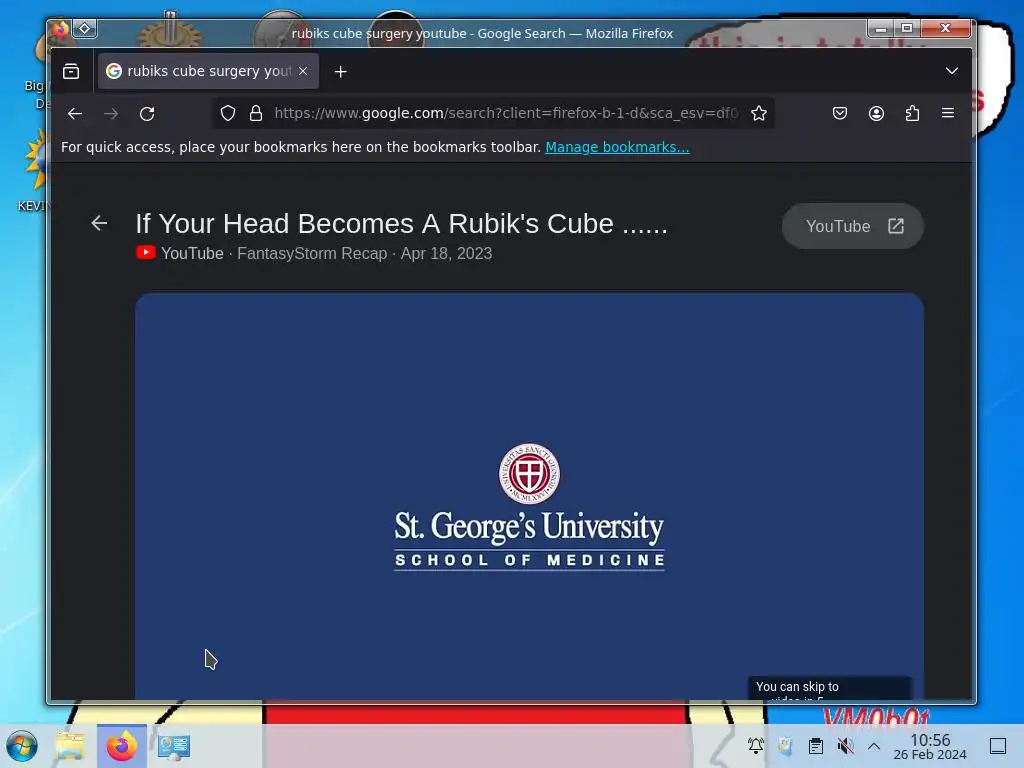Save page to Pocket icon
The height and width of the screenshot is (768, 1024).
[840, 114]
